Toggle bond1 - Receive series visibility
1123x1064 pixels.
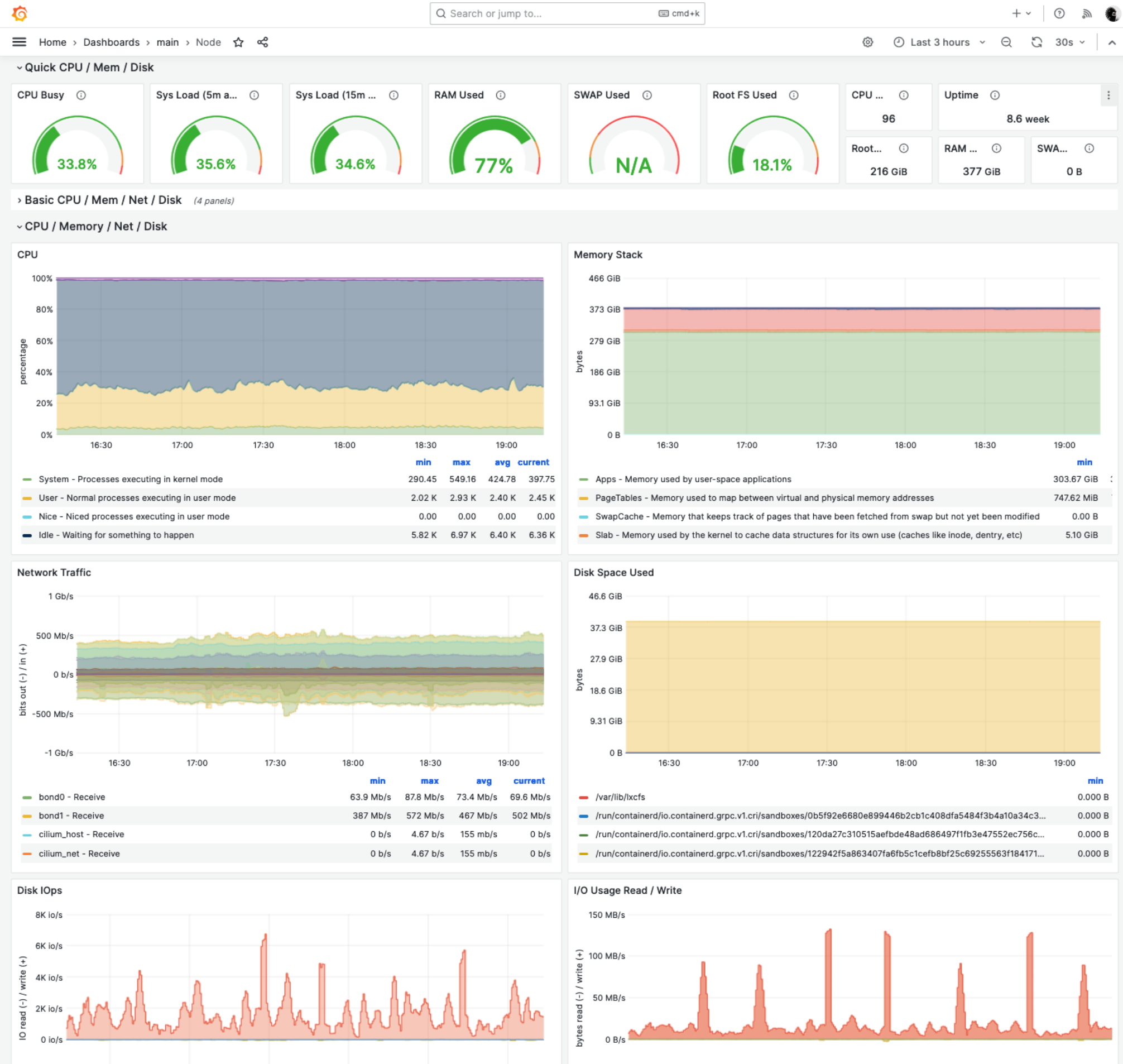[71, 816]
